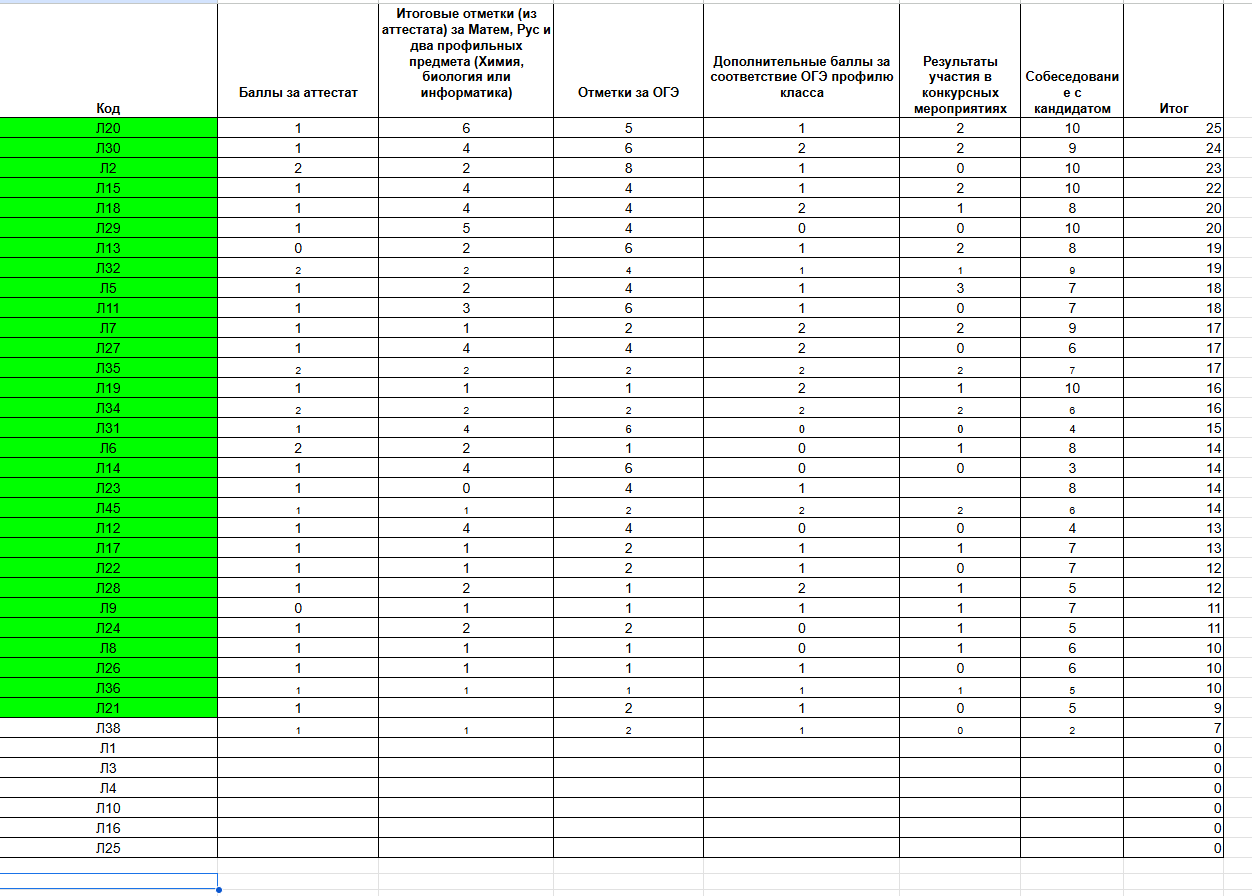This screenshot has width=1252, height=896.
Task: Click the code cell Л38
Action: (x=108, y=728)
